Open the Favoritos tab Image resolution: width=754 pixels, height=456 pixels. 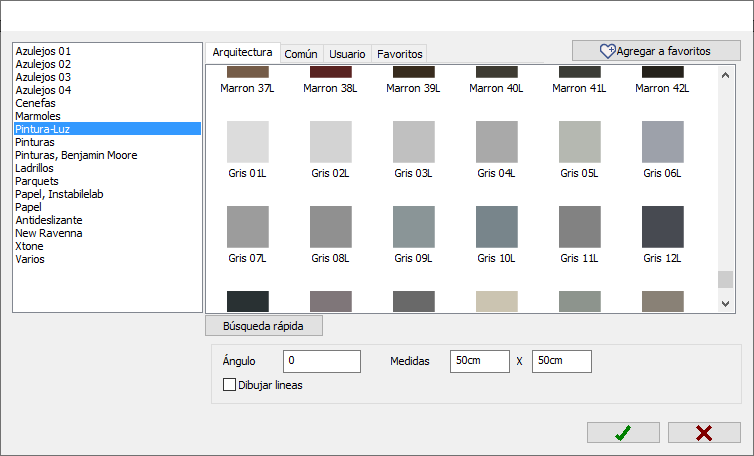(400, 54)
